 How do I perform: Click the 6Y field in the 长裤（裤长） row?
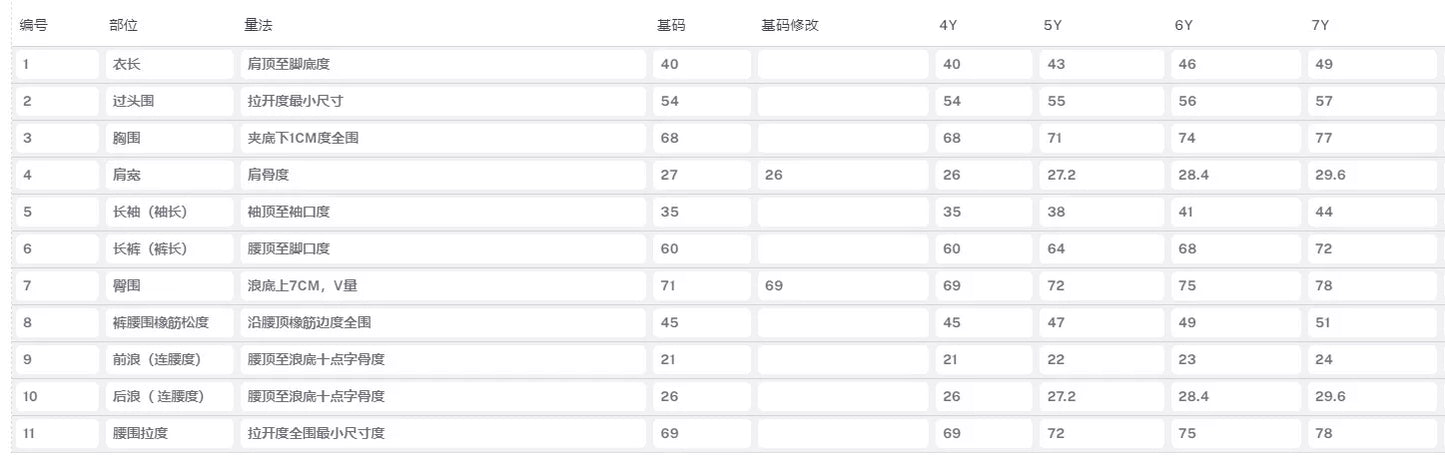pyautogui.click(x=1236, y=249)
